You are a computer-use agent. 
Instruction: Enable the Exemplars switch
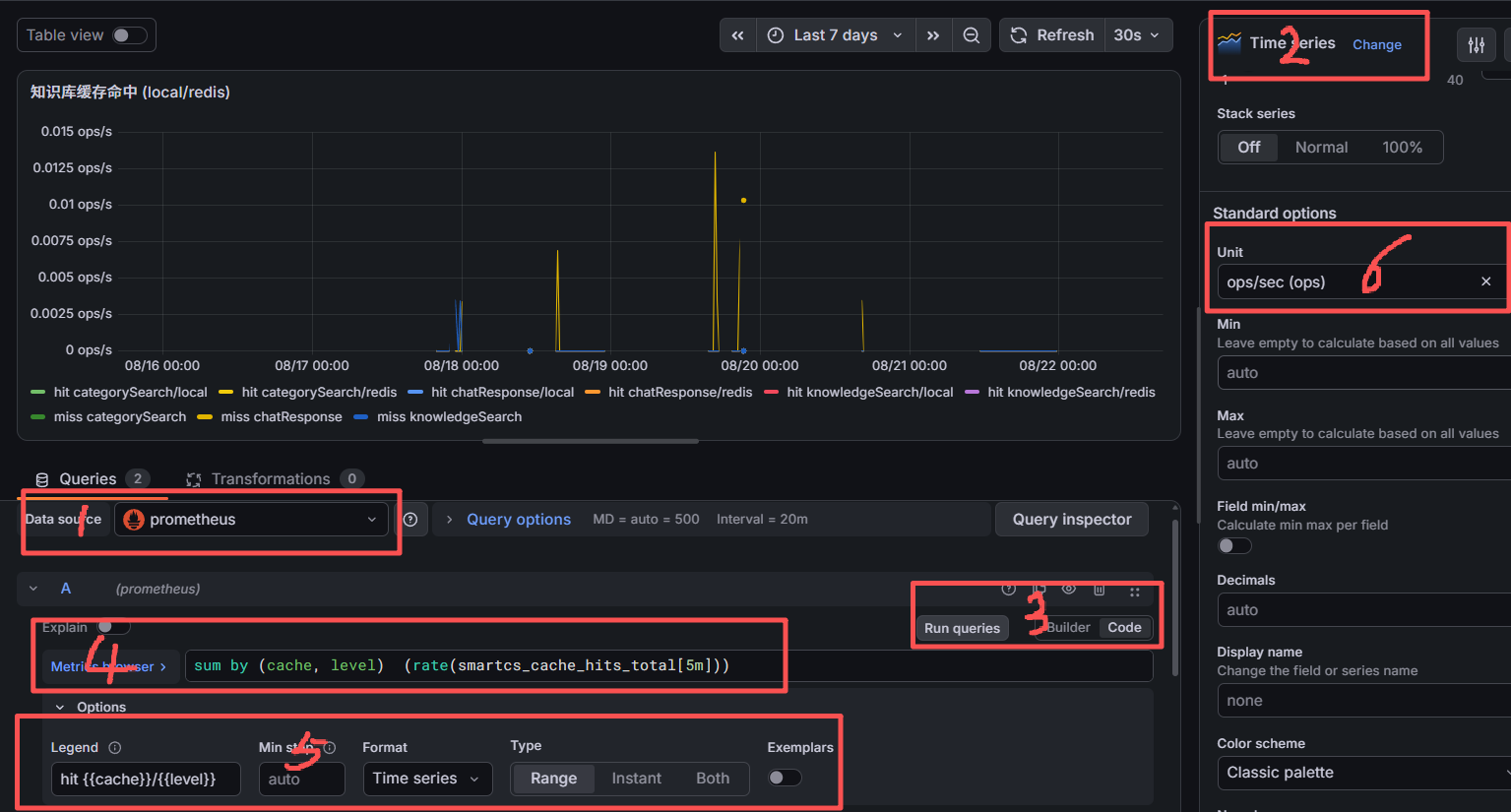pyautogui.click(x=785, y=778)
